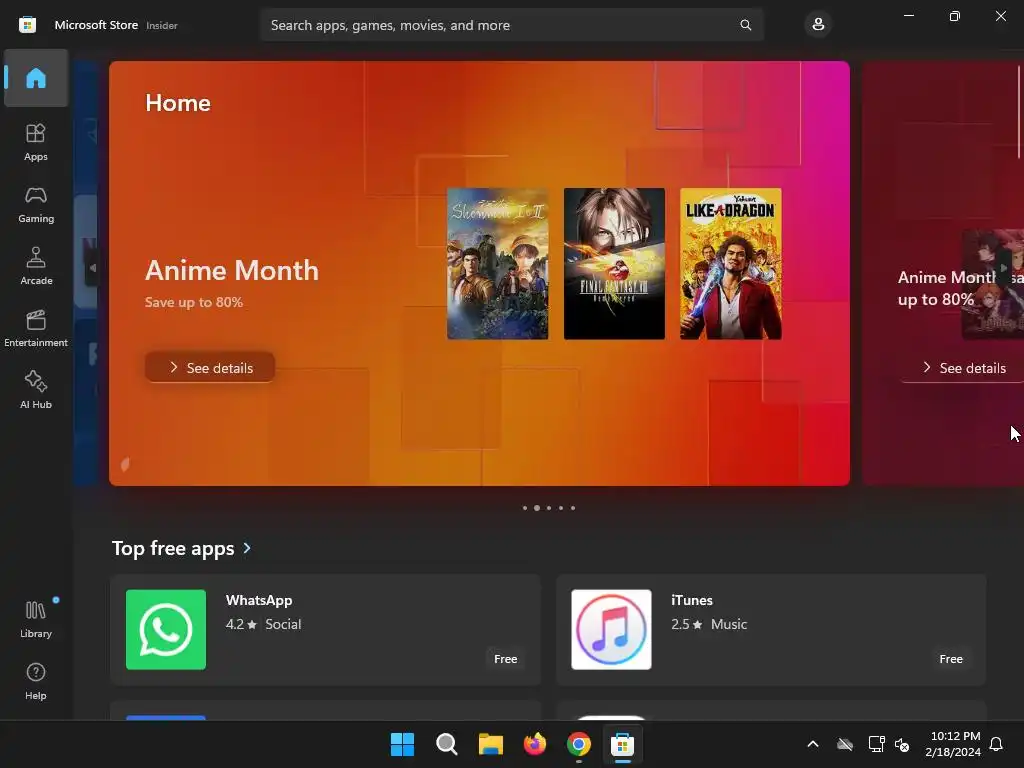Click the Insider label in title bar
This screenshot has height=768, width=1024.
click(162, 25)
